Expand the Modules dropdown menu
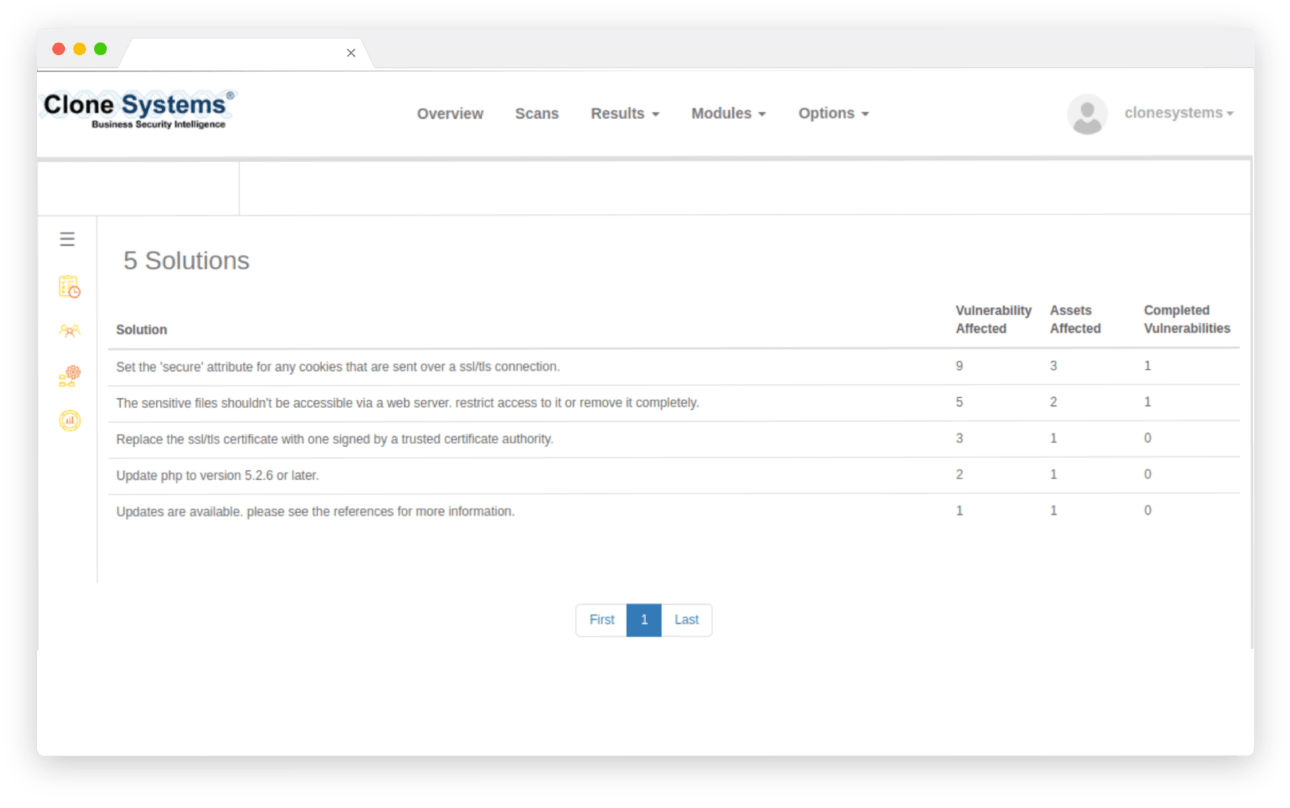The width and height of the screenshot is (1290, 808). click(728, 114)
